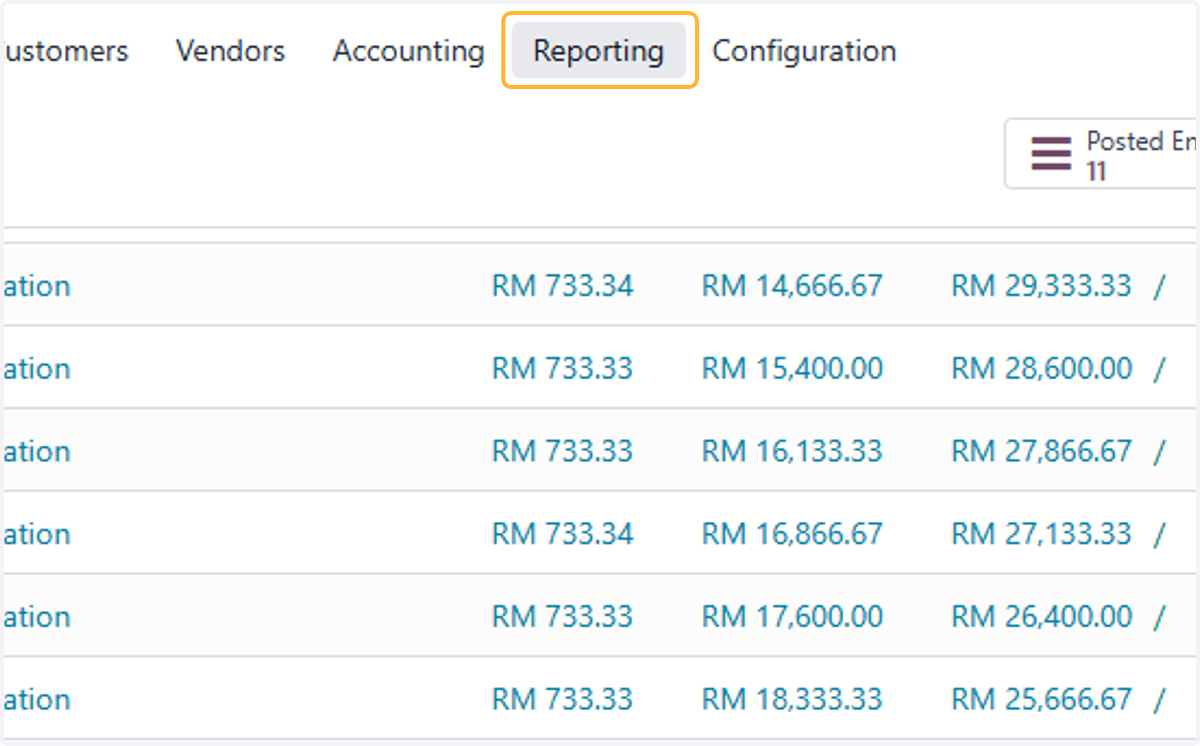Click the Posted Entries hamburger icon
Screen dimensions: 1200x746
[1051, 155]
